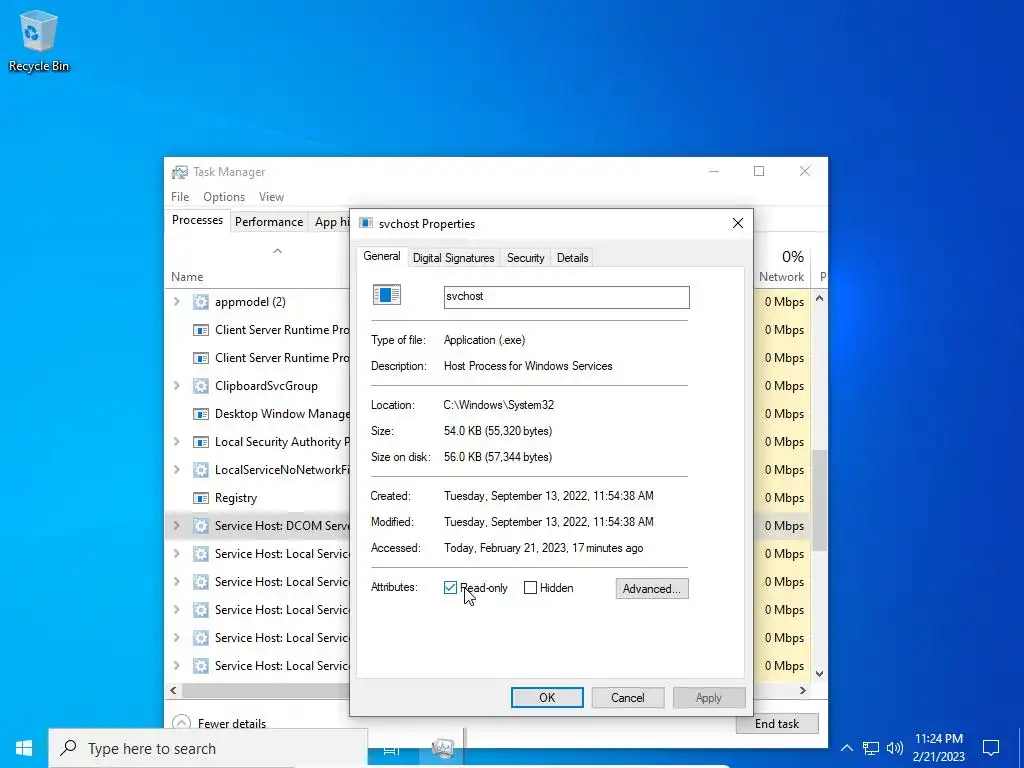Click the ClipboardSvcGroup gear icon

200,386
